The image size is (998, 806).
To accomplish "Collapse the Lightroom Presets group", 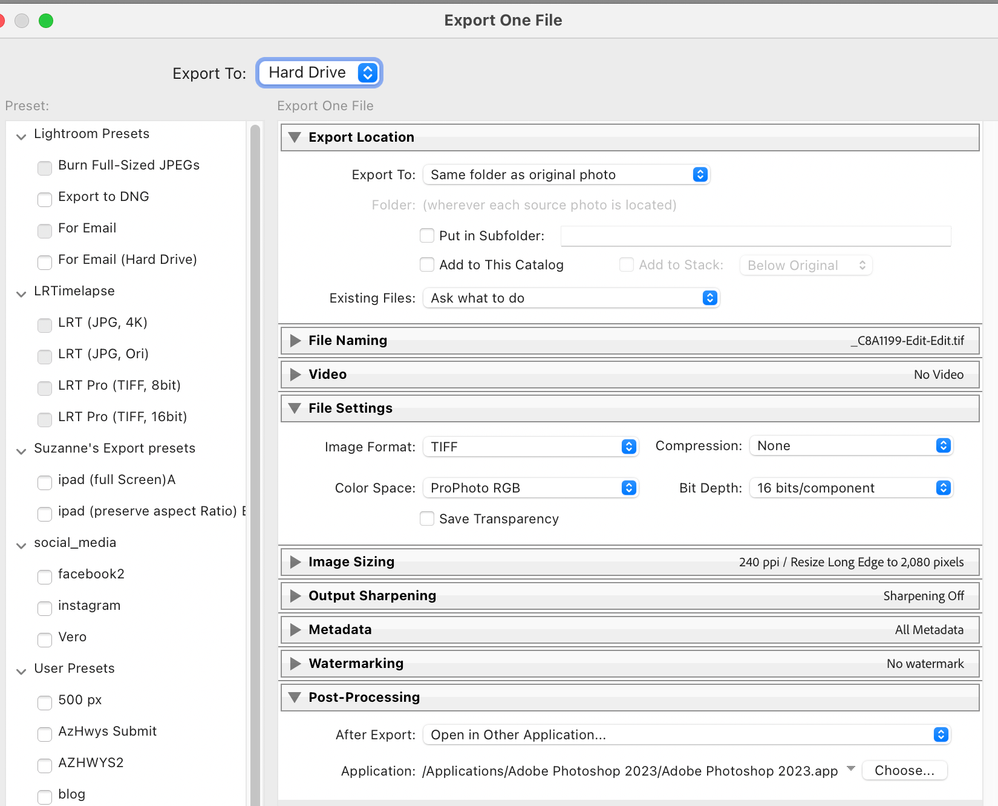I will [22, 135].
